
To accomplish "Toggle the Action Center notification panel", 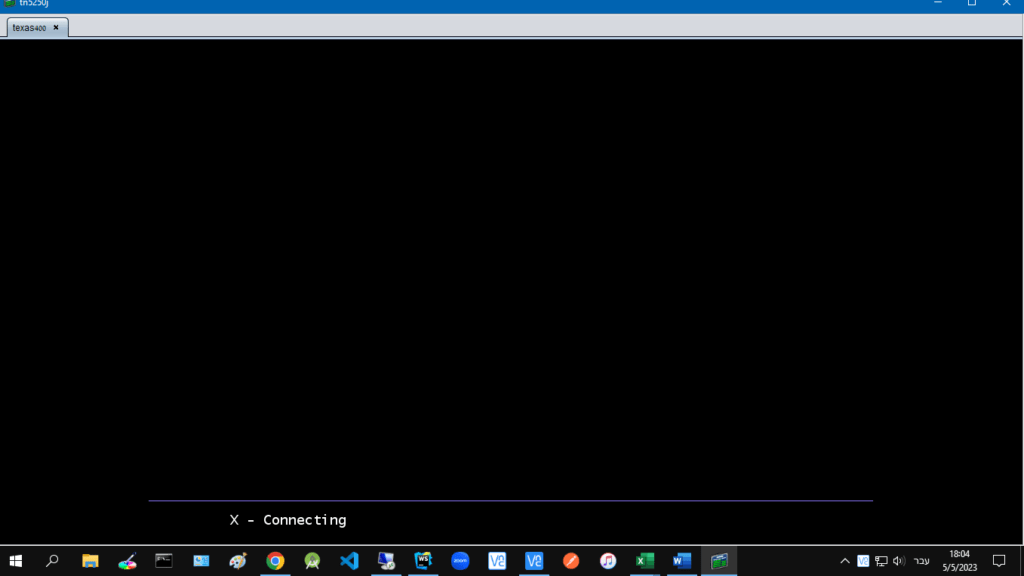I will click(999, 560).
